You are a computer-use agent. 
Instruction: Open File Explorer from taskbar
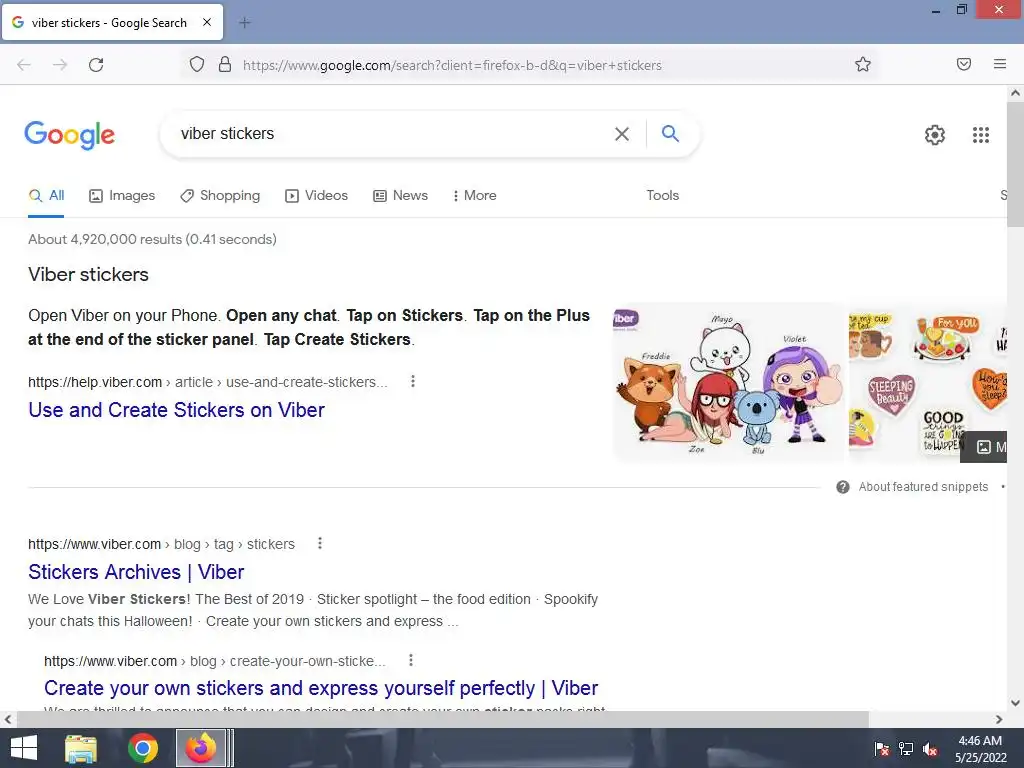[81, 748]
